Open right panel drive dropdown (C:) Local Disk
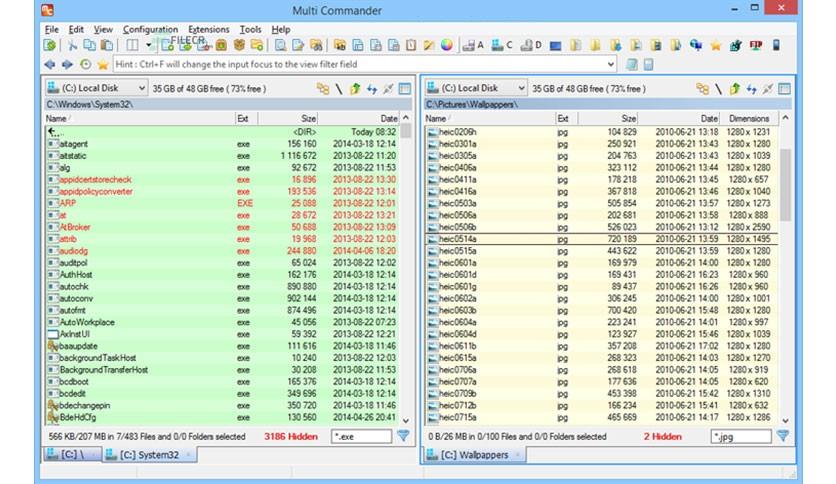Image resolution: width=836 pixels, height=484 pixels. [x=476, y=88]
